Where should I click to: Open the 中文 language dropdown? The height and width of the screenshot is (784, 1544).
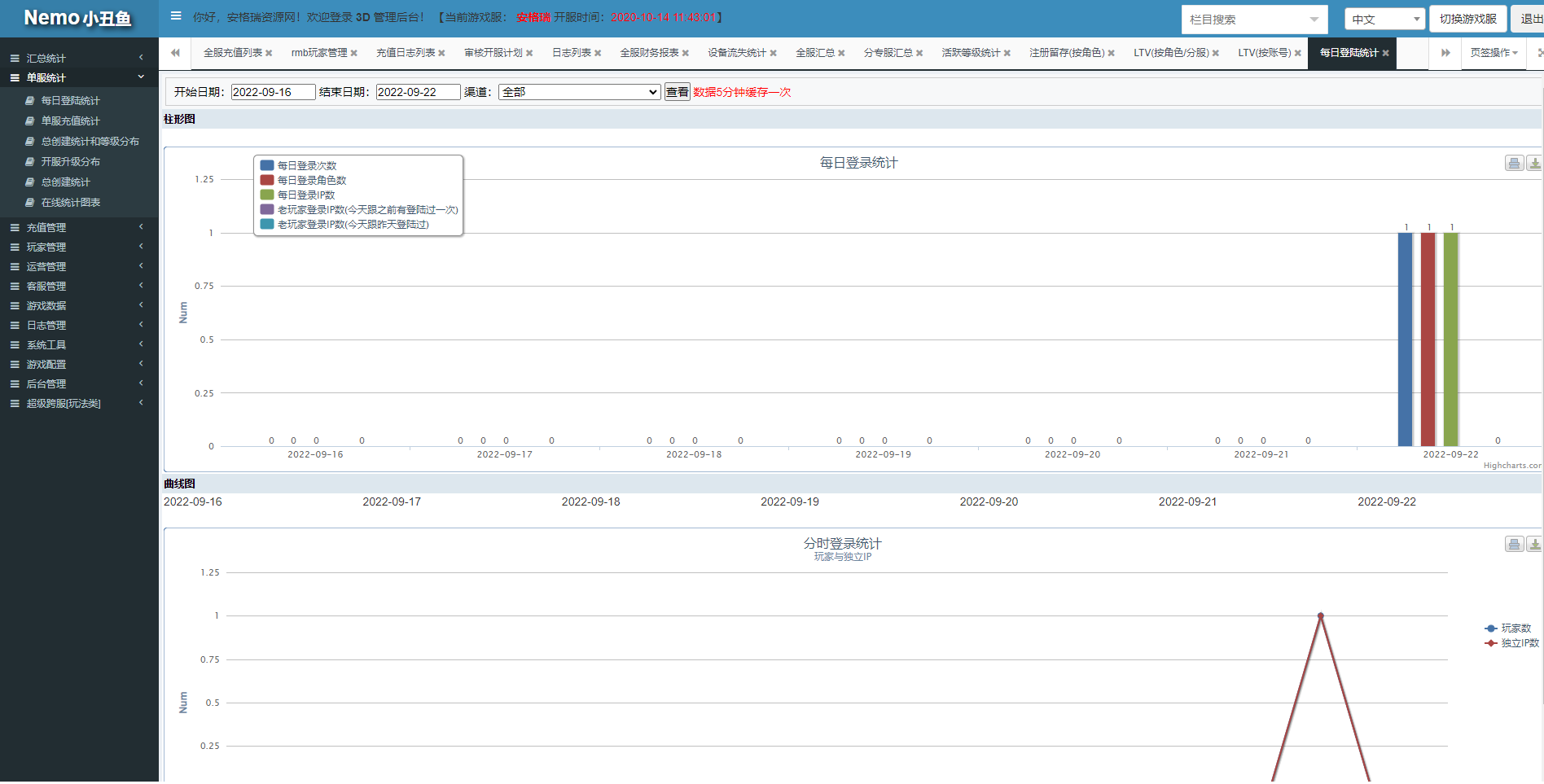click(1384, 19)
